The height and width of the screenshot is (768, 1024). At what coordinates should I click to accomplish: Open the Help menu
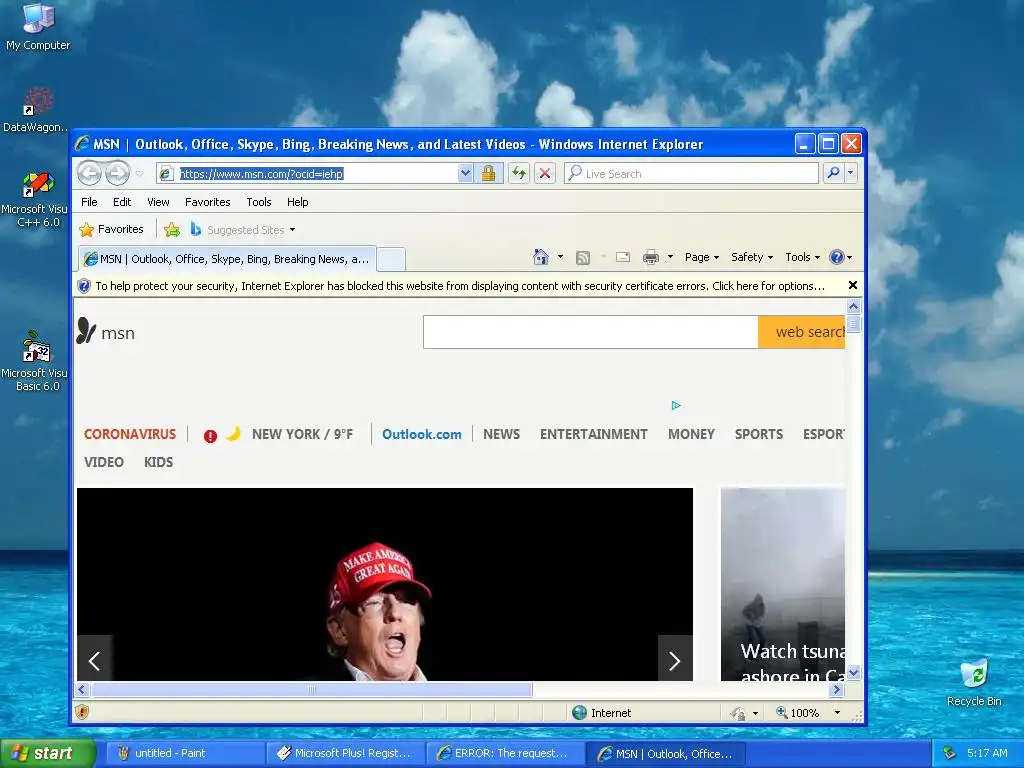click(x=297, y=202)
